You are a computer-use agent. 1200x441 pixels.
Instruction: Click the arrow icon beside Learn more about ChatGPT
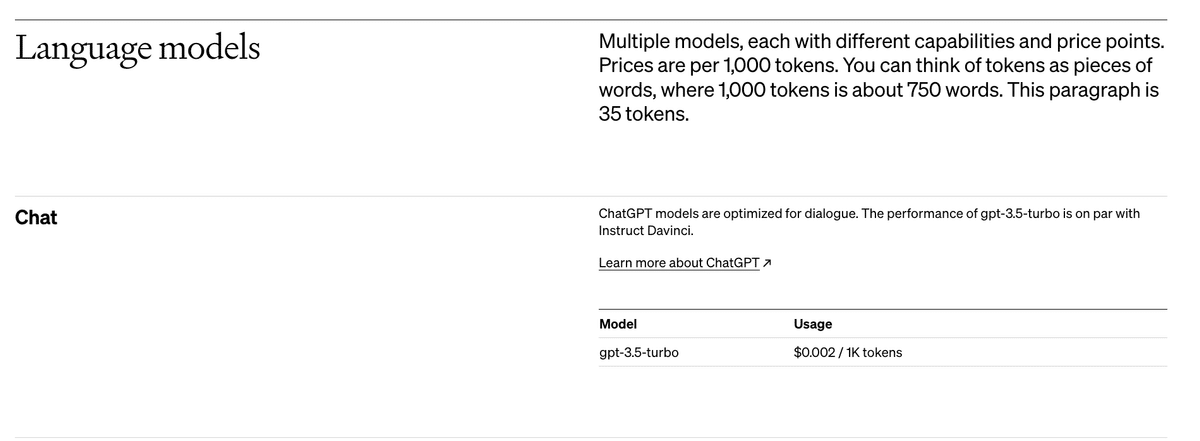click(x=767, y=263)
